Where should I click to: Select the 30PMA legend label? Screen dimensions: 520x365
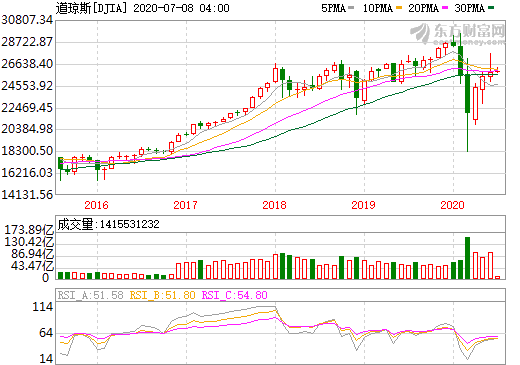pos(469,8)
